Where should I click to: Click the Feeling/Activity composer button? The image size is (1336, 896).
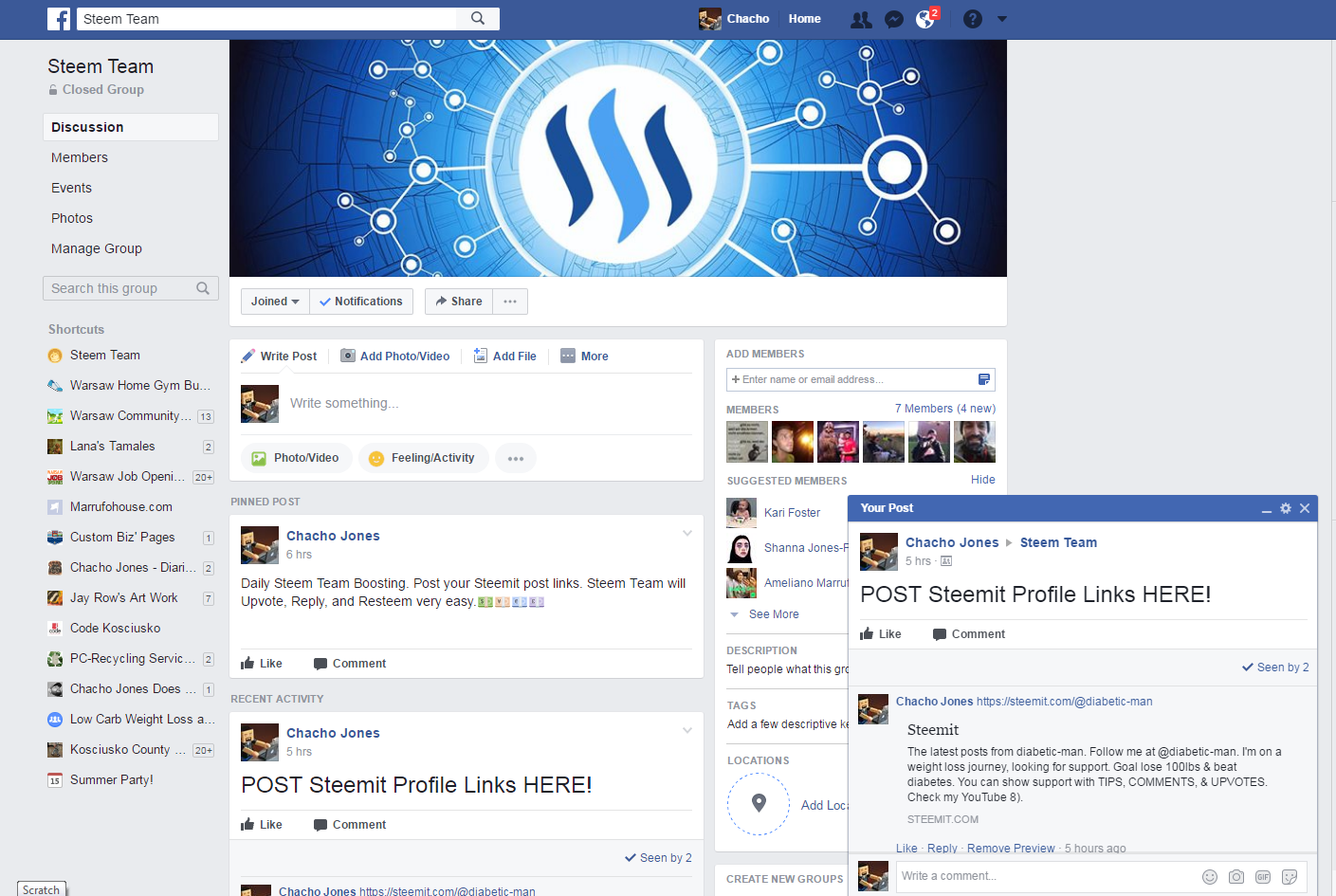423,458
